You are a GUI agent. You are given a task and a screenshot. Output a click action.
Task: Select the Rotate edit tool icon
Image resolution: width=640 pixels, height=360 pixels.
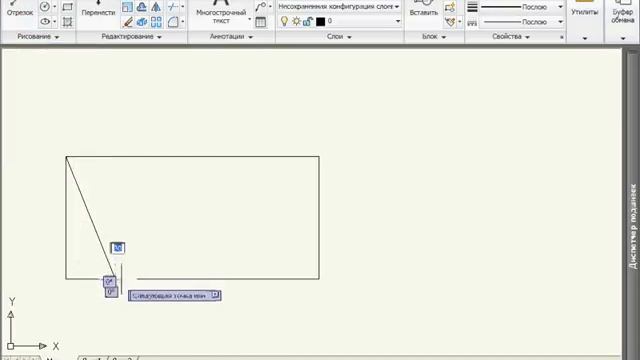pos(142,7)
